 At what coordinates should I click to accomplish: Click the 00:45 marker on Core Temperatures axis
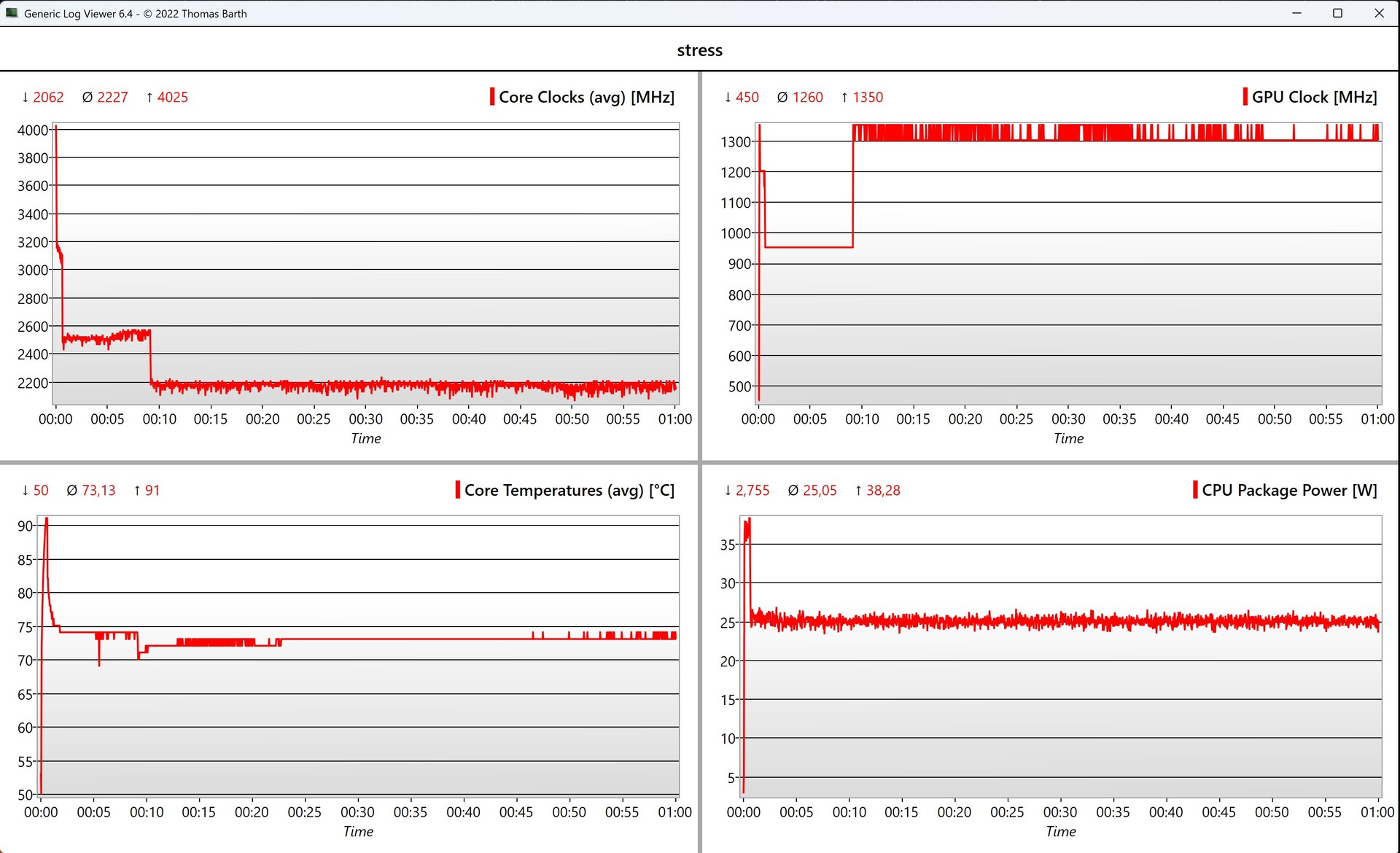516,812
